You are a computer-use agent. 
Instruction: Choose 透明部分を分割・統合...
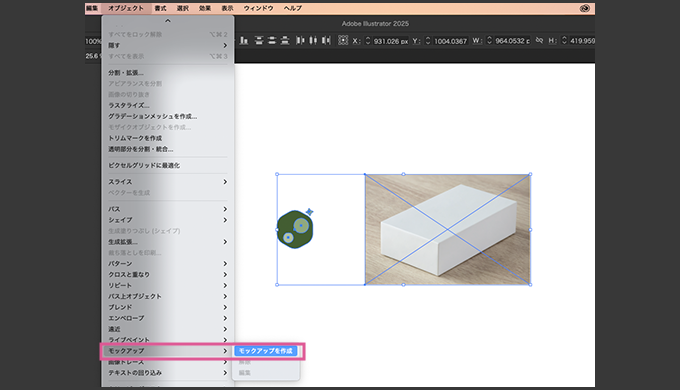[167, 149]
